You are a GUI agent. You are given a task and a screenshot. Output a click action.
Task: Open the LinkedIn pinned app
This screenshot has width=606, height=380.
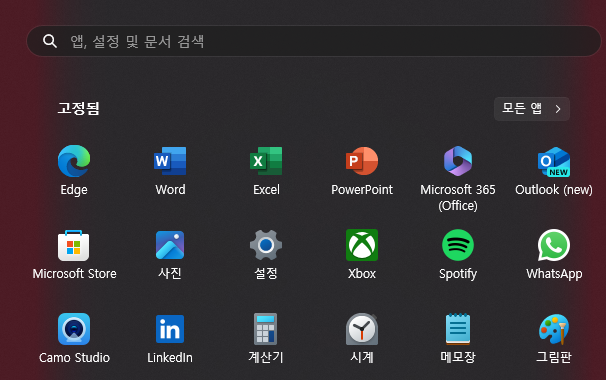point(170,329)
